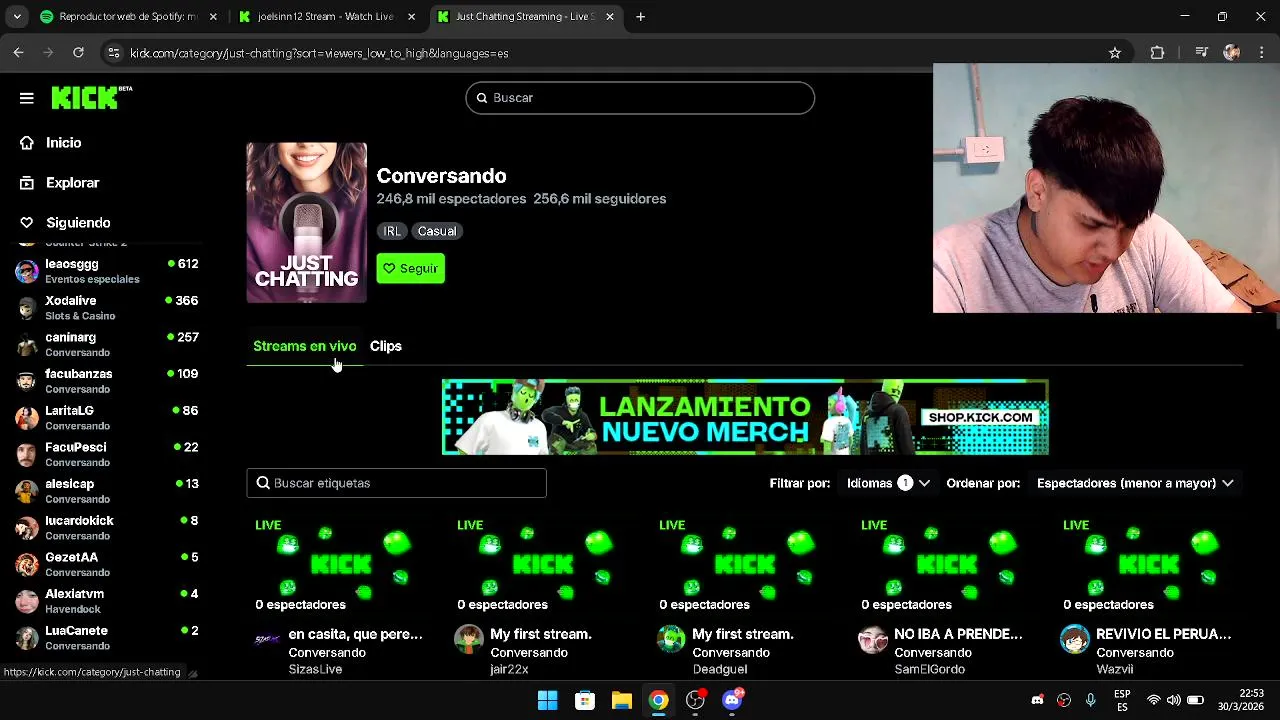Viewport: 1280px width, 720px height.
Task: Open Explorar in sidebar
Action: pyautogui.click(x=72, y=183)
